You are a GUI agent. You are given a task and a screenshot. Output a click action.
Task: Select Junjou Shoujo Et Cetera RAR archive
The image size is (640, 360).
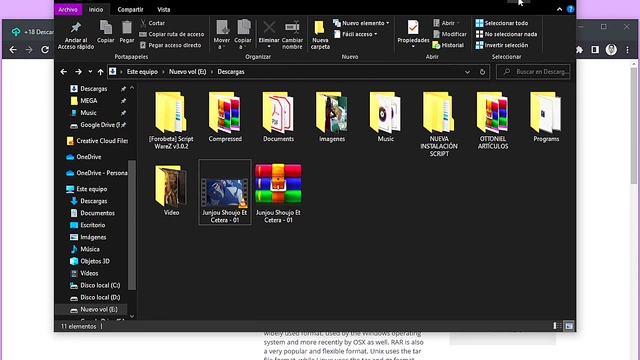pyautogui.click(x=278, y=193)
